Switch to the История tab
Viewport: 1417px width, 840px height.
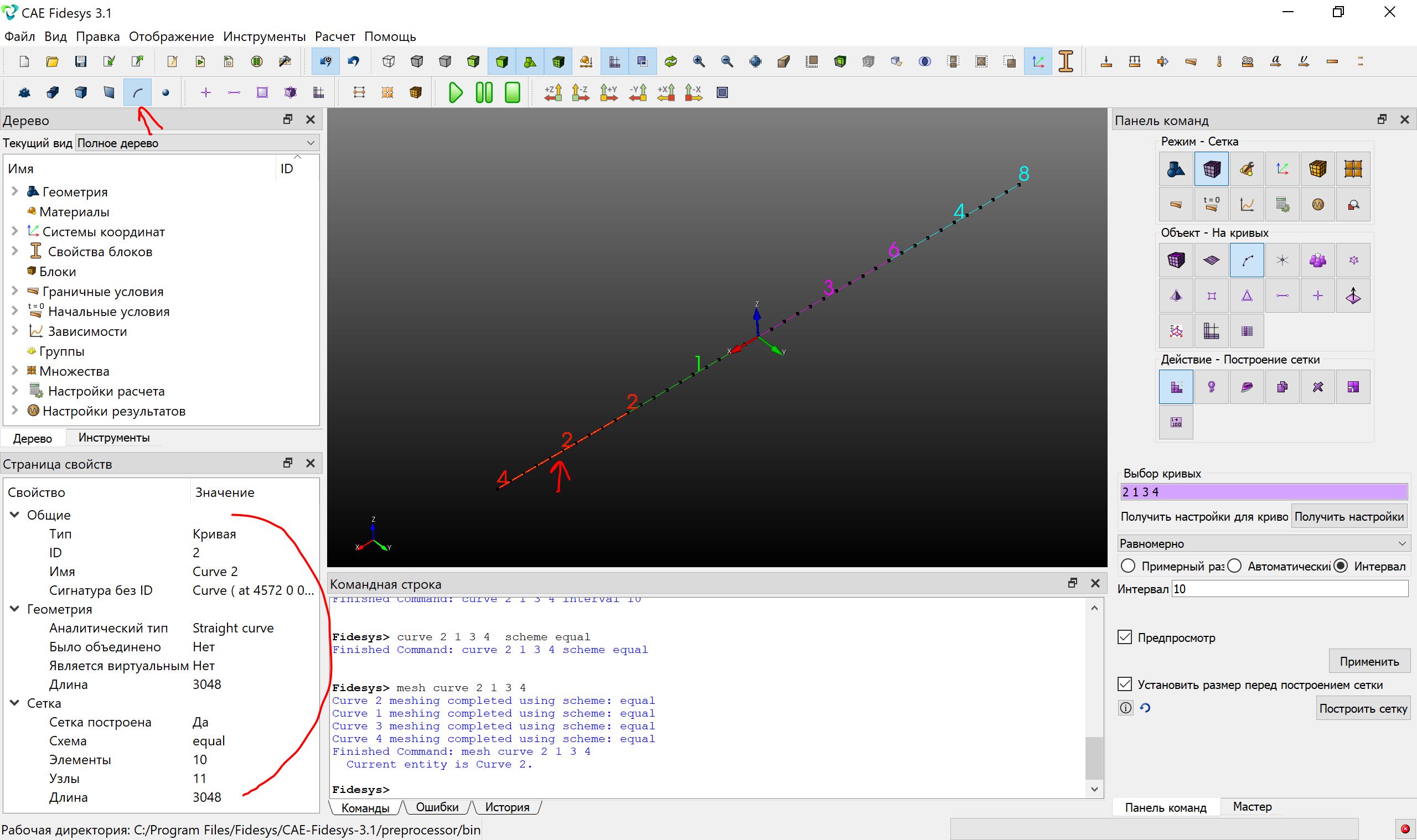coord(507,807)
